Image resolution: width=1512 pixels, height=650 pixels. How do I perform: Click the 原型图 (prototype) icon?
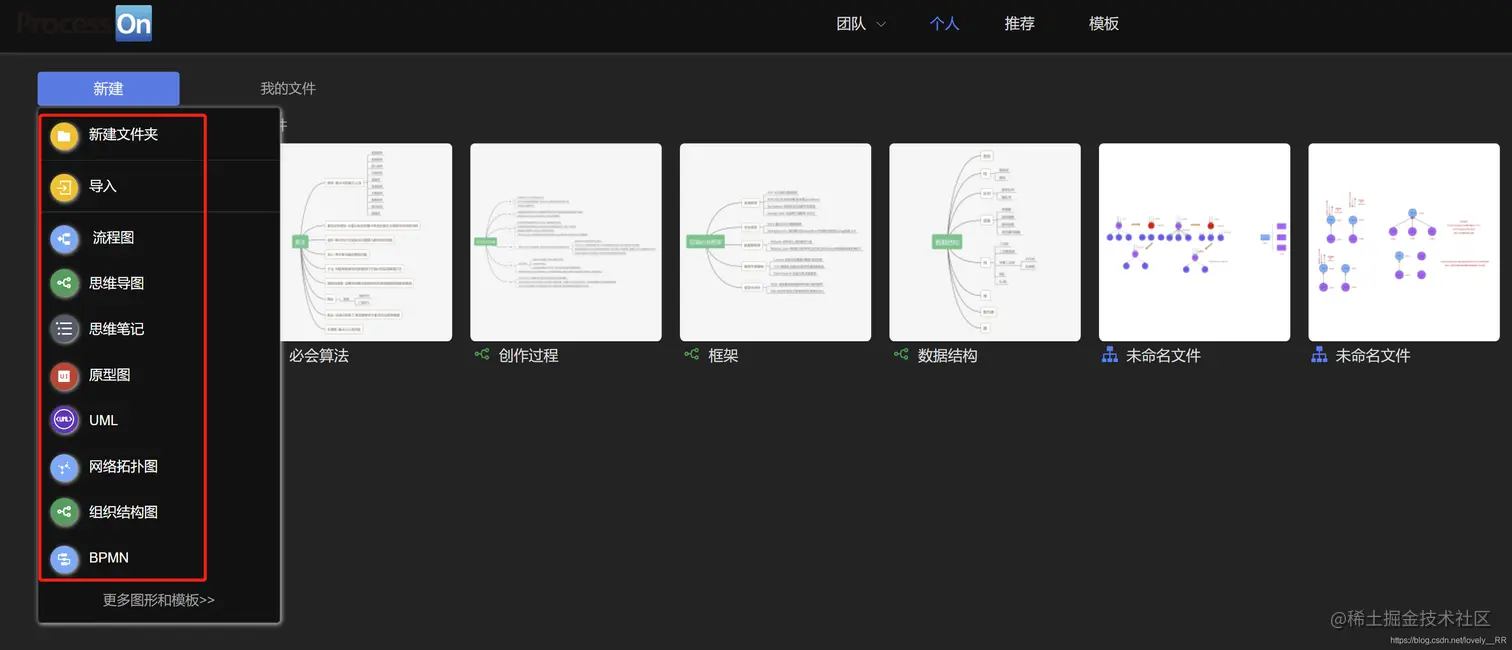coord(64,374)
